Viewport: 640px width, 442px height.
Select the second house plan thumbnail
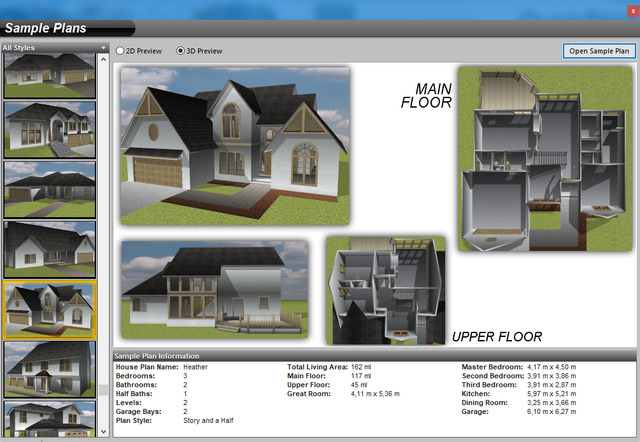tap(49, 130)
